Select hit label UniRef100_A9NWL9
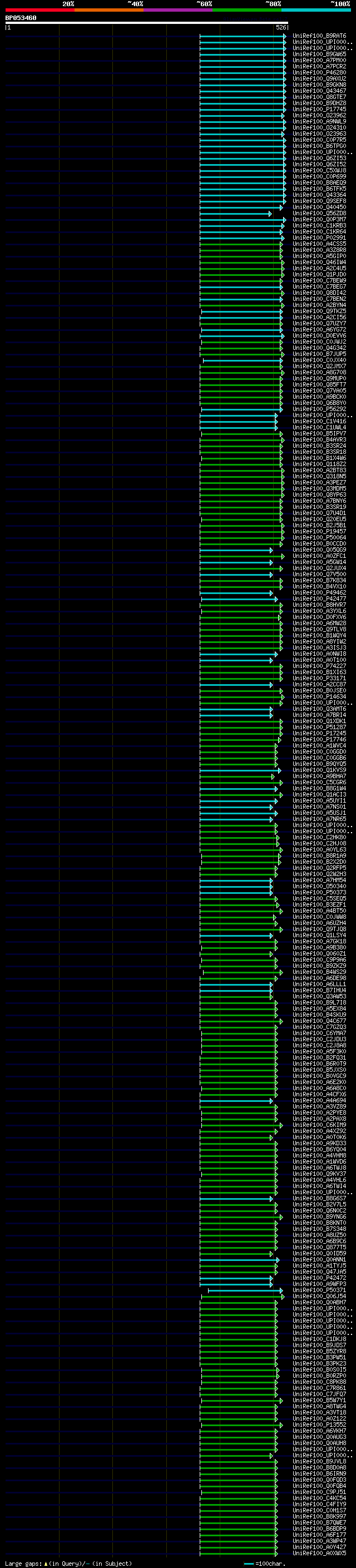The width and height of the screenshot is (356, 1568). (x=319, y=121)
